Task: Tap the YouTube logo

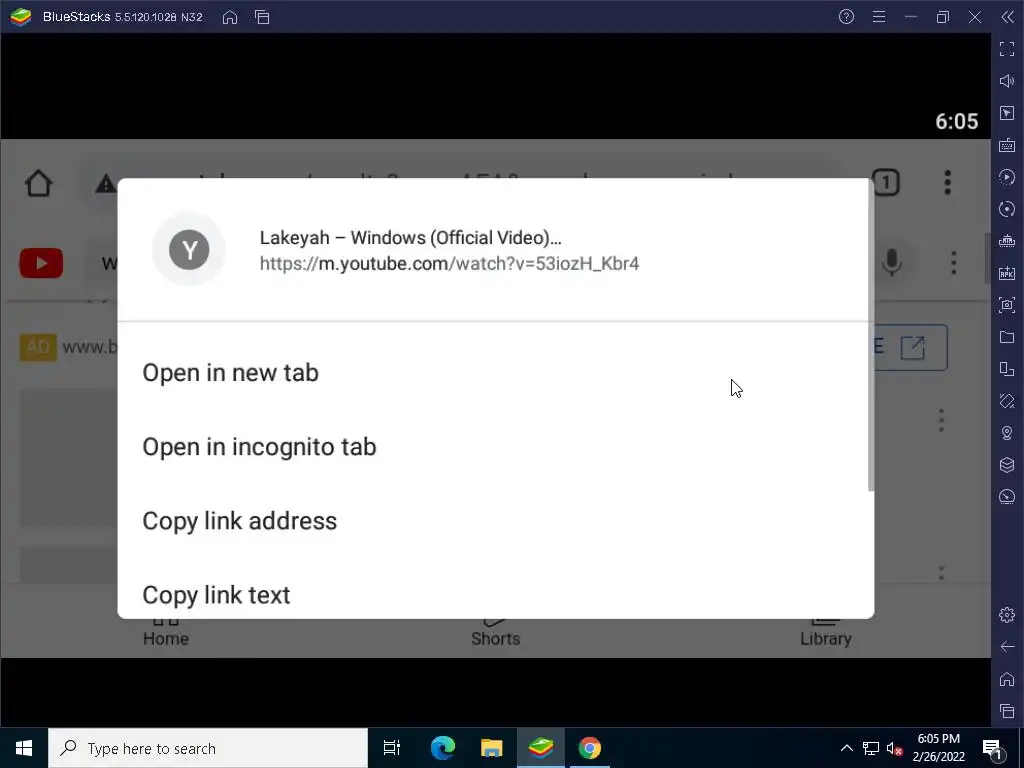Action: click(41, 264)
